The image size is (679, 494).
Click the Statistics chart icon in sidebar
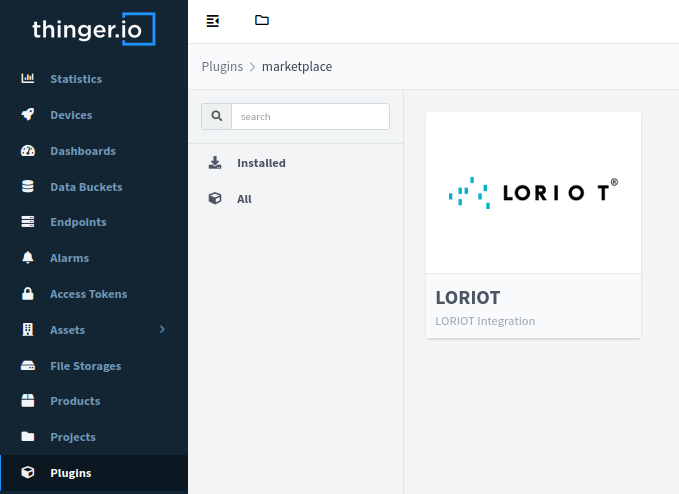[x=28, y=79]
